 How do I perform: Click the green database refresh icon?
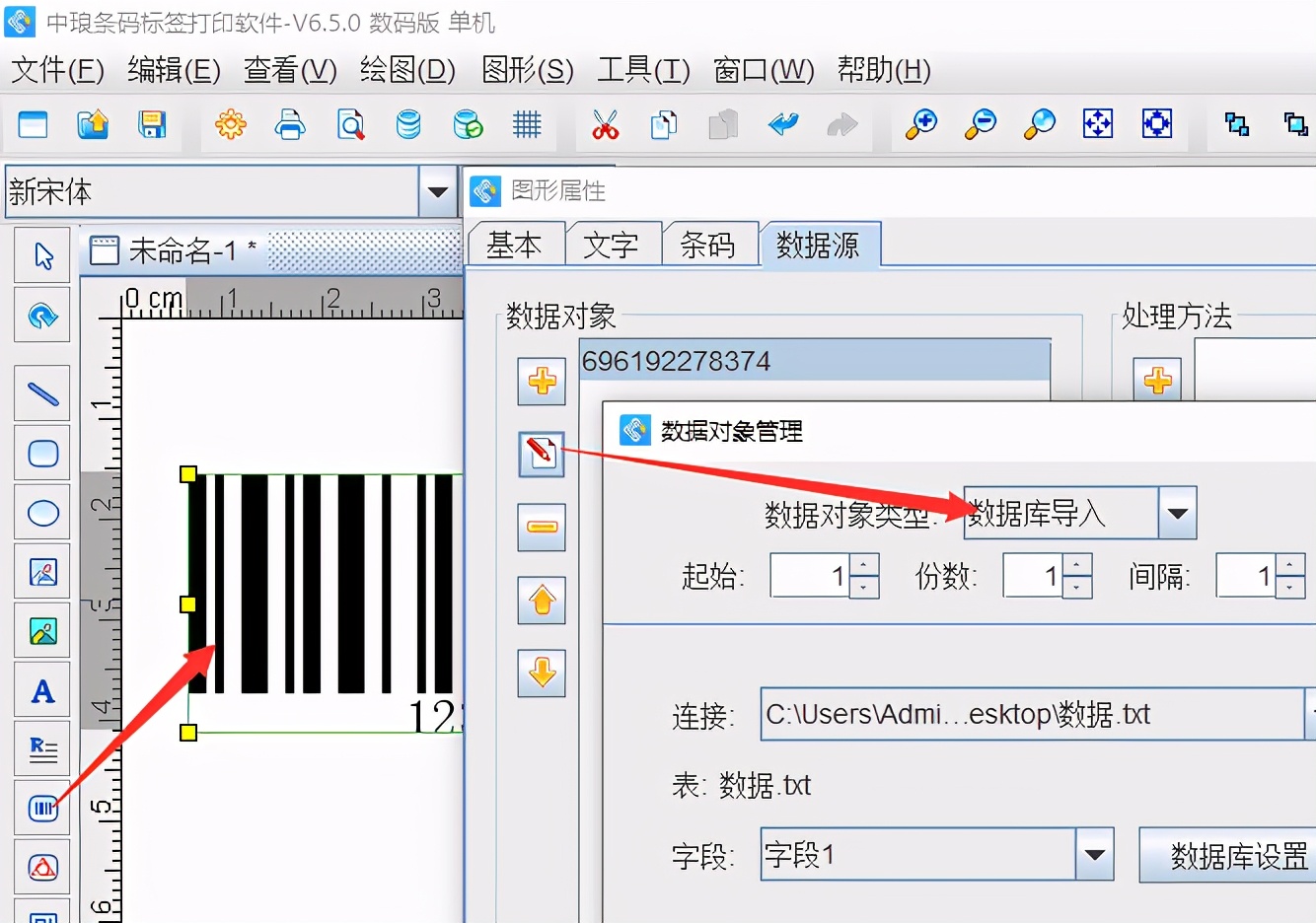pos(468,124)
